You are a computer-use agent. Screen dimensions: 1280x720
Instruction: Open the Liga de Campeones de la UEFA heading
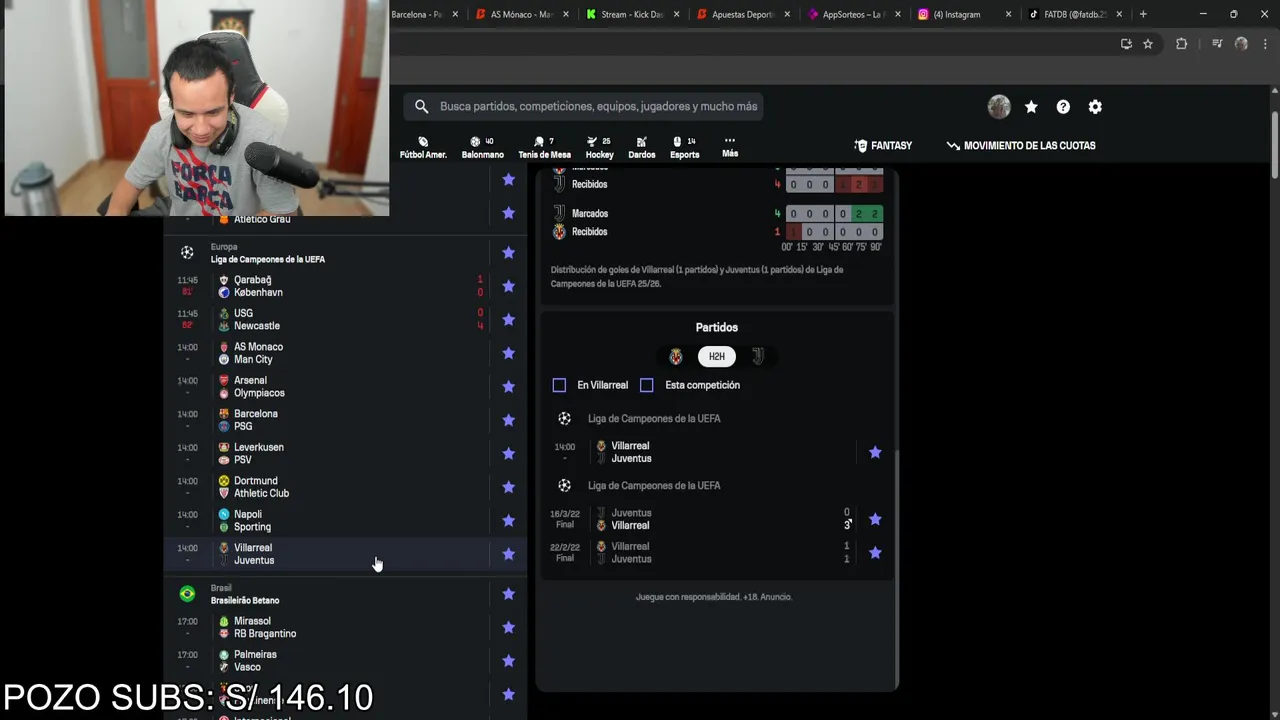(x=267, y=259)
